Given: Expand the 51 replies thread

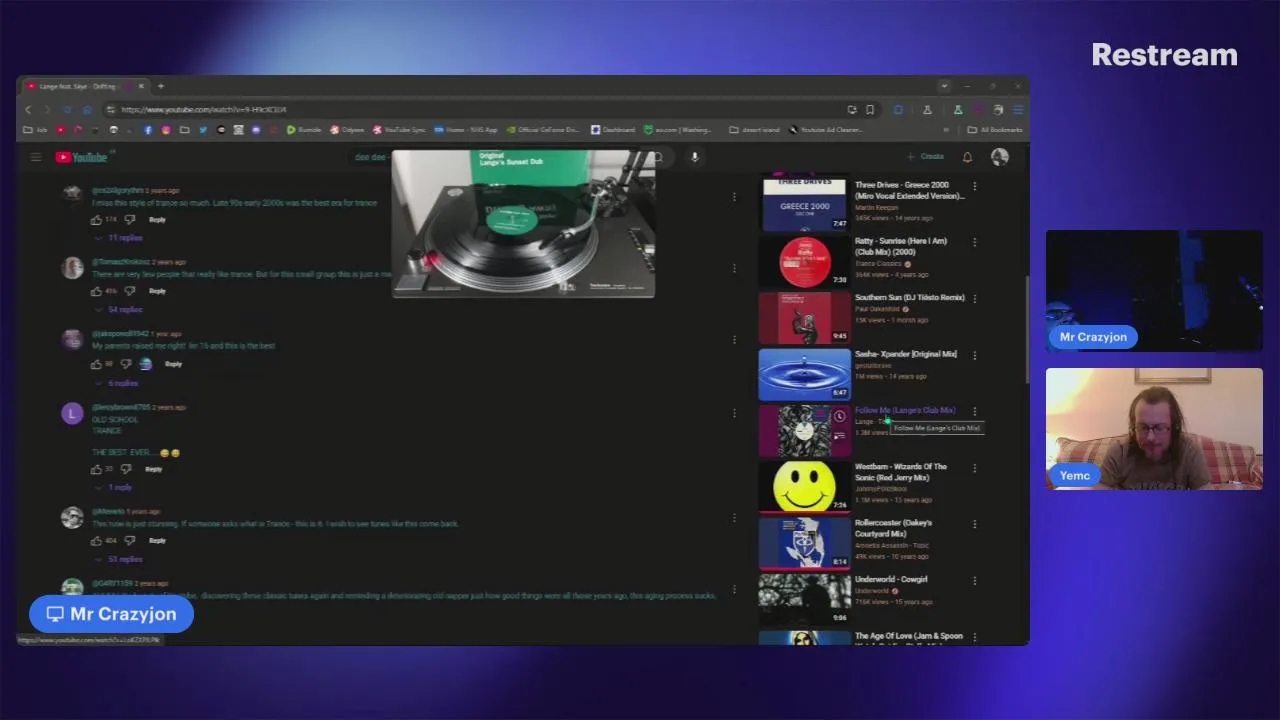Looking at the screenshot, I should click(120, 560).
